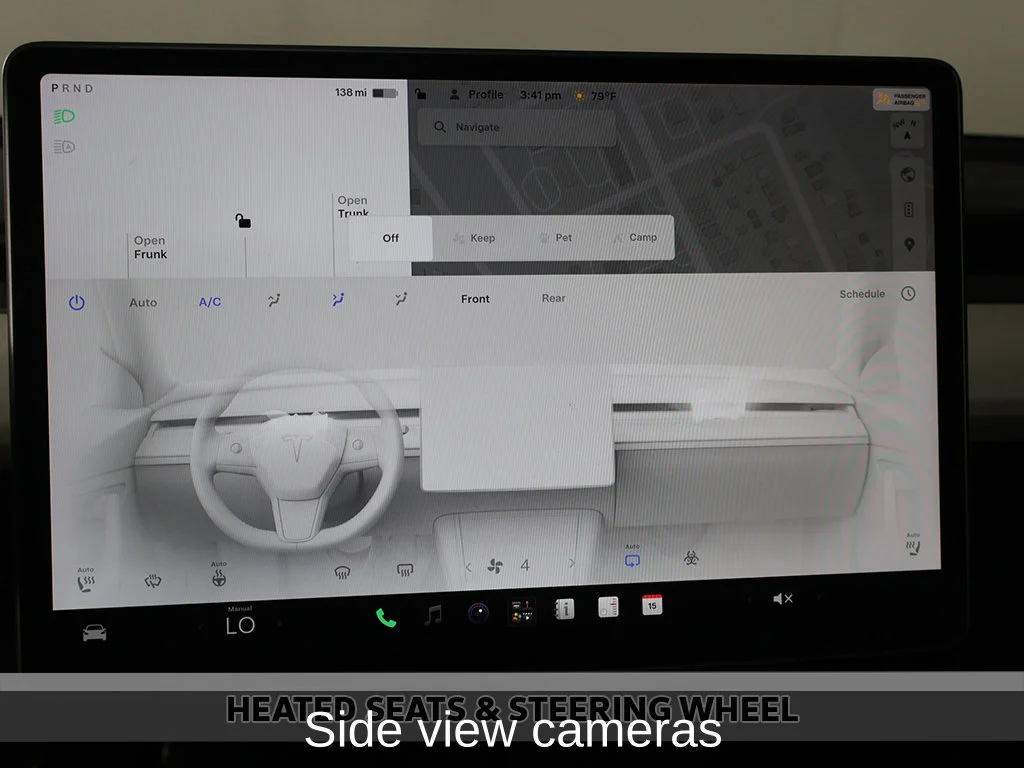The height and width of the screenshot is (768, 1024).
Task: Select windshield-level airflow vent icon
Action: [x=274, y=300]
